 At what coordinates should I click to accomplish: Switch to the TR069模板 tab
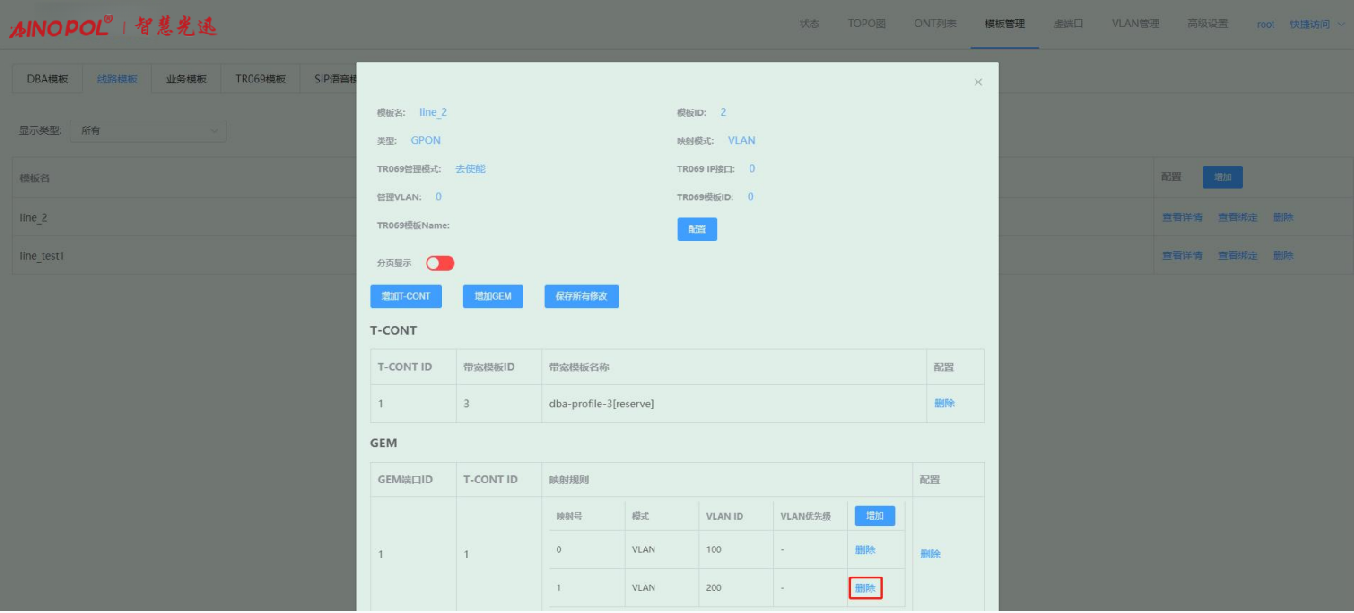click(260, 79)
